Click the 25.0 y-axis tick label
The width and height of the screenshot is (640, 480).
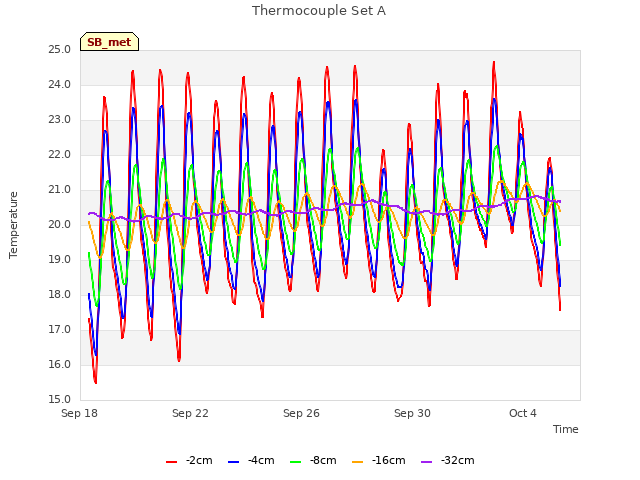(x=60, y=50)
